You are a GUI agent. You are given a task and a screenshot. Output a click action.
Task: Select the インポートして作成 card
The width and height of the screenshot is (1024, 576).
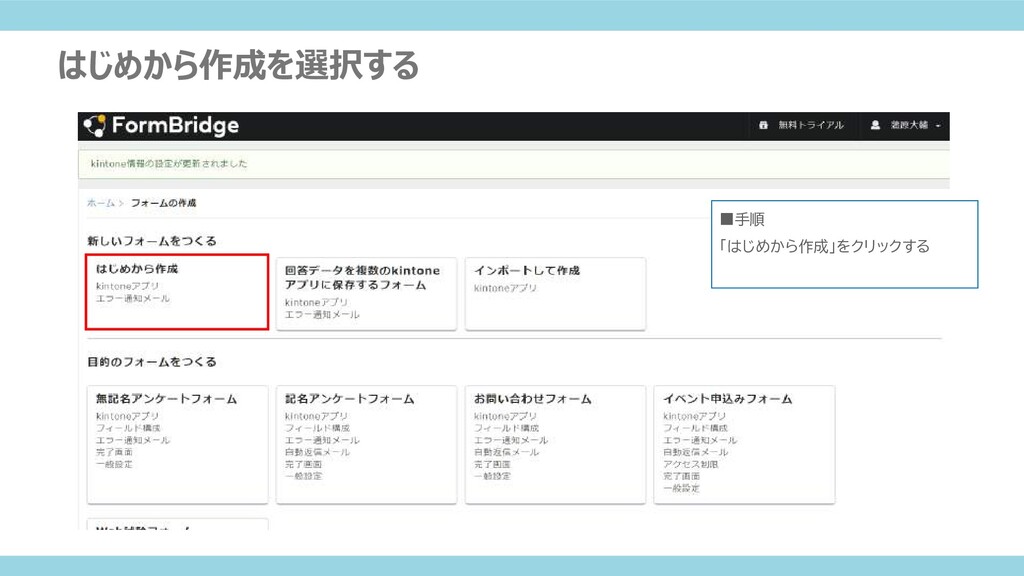click(555, 294)
